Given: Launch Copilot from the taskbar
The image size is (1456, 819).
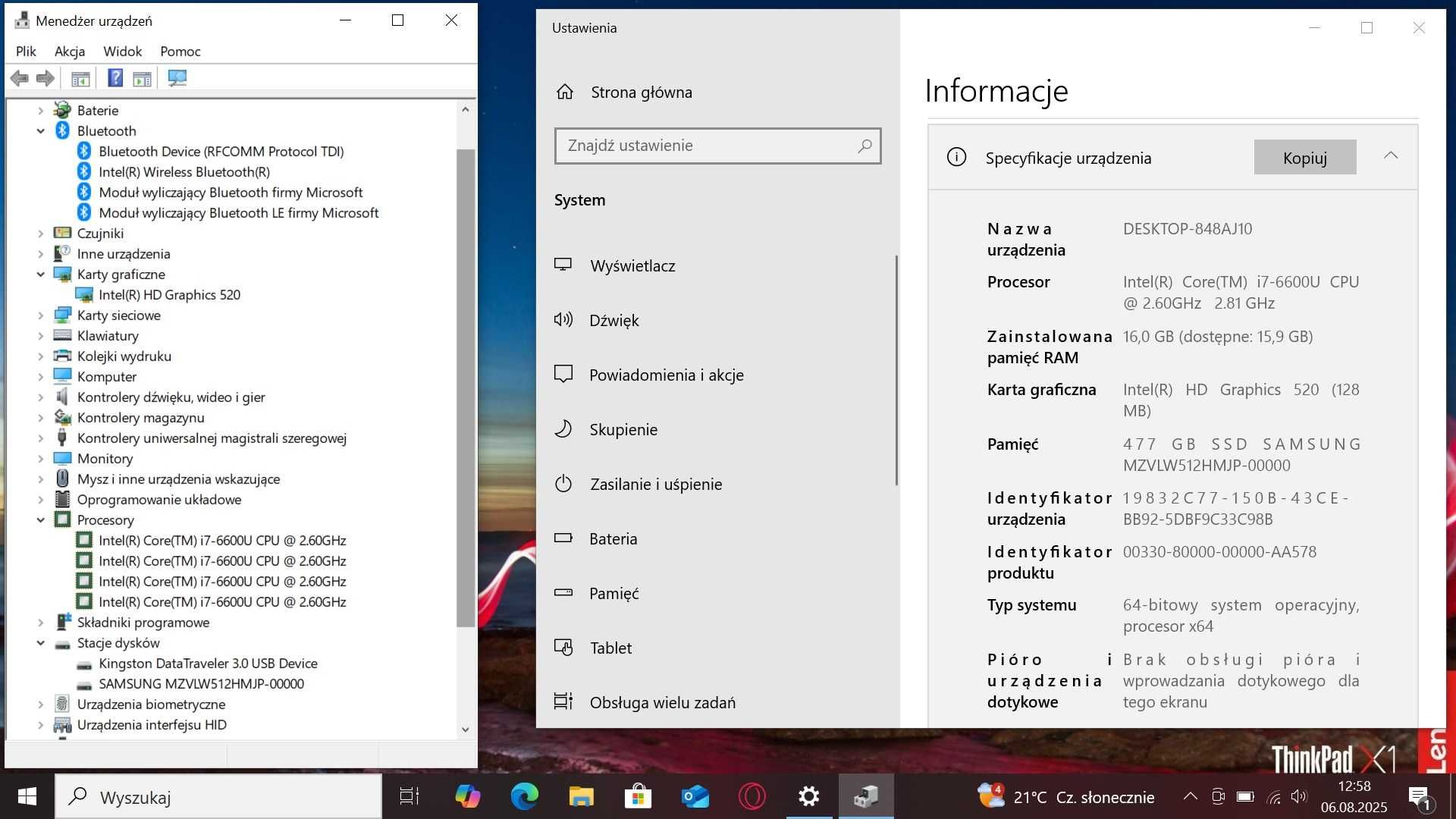Looking at the screenshot, I should click(x=467, y=796).
